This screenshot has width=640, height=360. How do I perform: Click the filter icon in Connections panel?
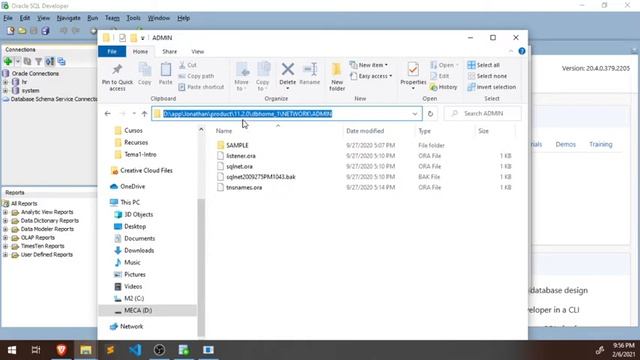pyautogui.click(x=38, y=62)
